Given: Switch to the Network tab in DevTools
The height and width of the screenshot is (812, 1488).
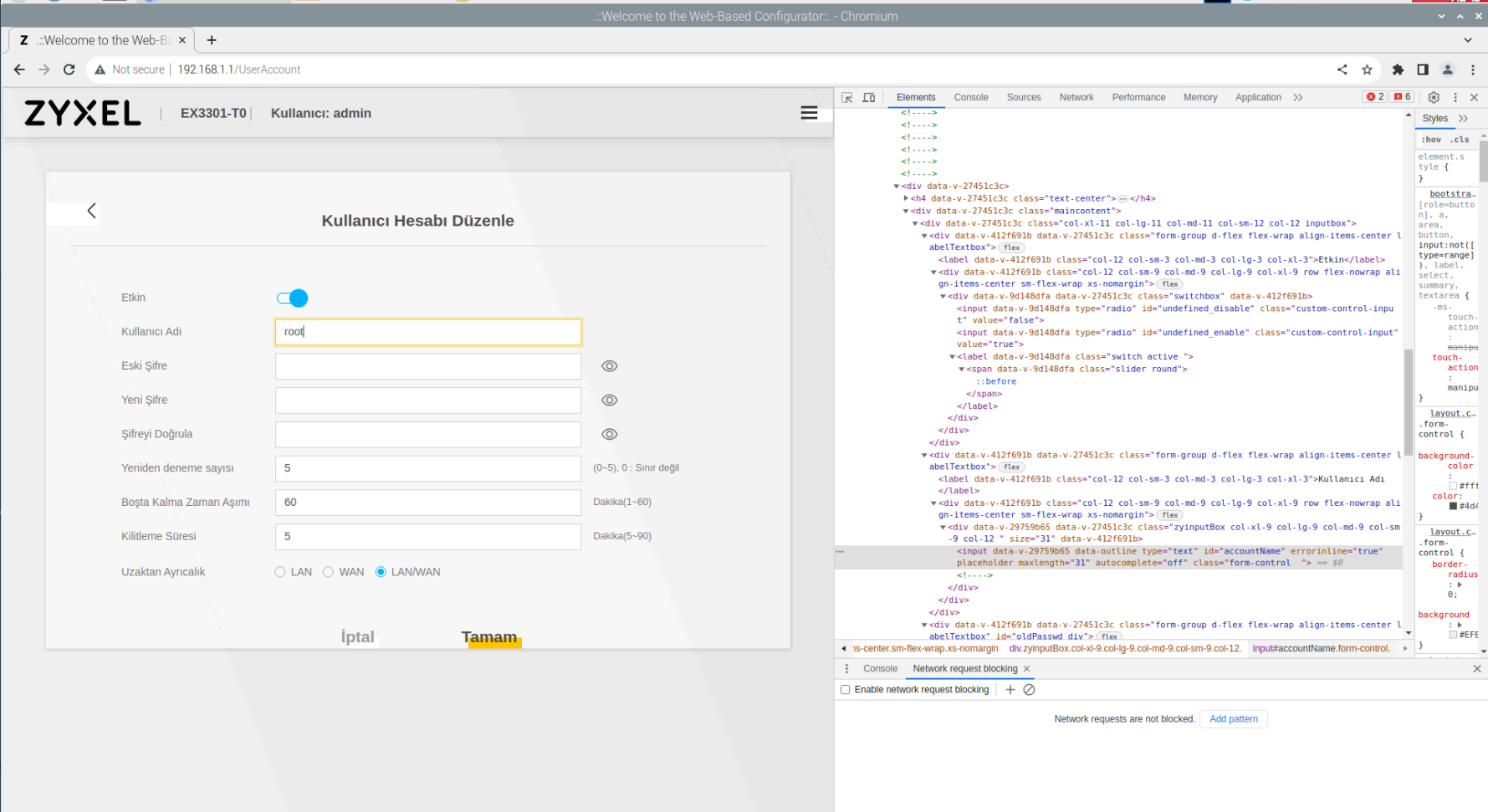Looking at the screenshot, I should click(x=1076, y=98).
